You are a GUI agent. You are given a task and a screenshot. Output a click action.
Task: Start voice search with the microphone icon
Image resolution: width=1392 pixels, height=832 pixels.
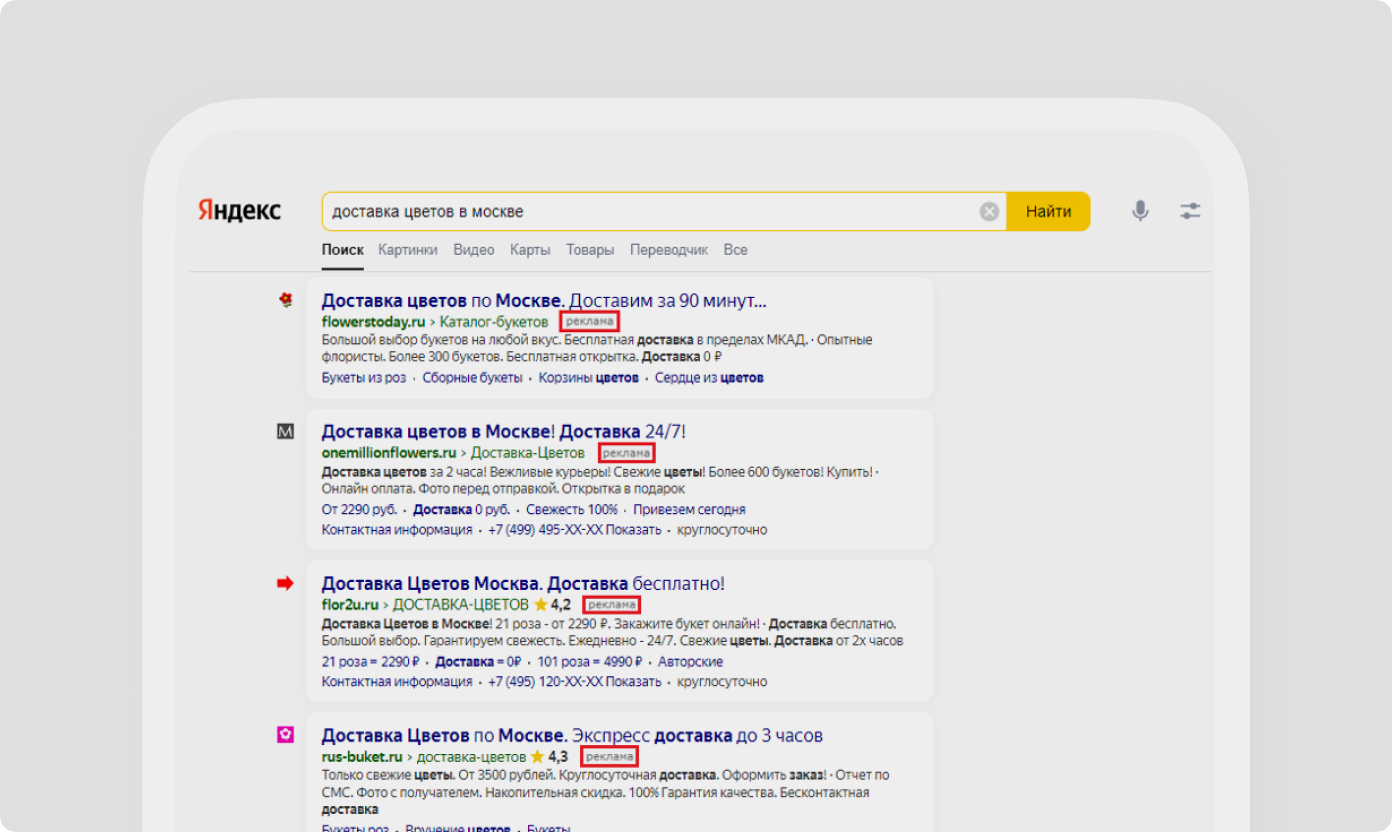coord(1140,211)
